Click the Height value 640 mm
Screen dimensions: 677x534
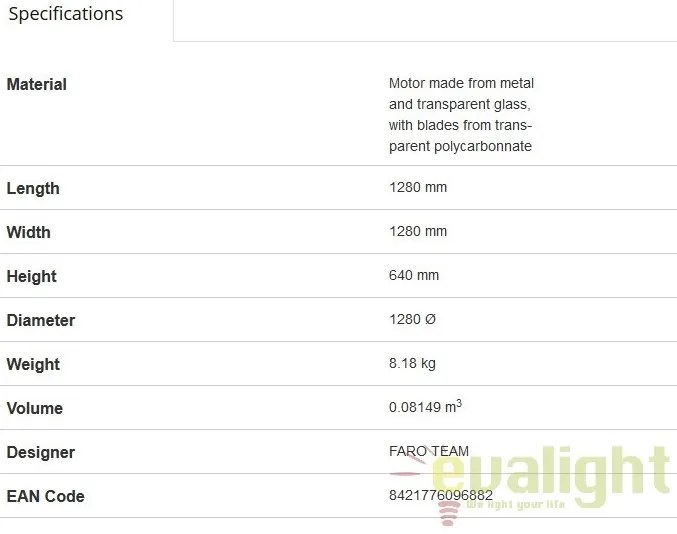tap(414, 276)
